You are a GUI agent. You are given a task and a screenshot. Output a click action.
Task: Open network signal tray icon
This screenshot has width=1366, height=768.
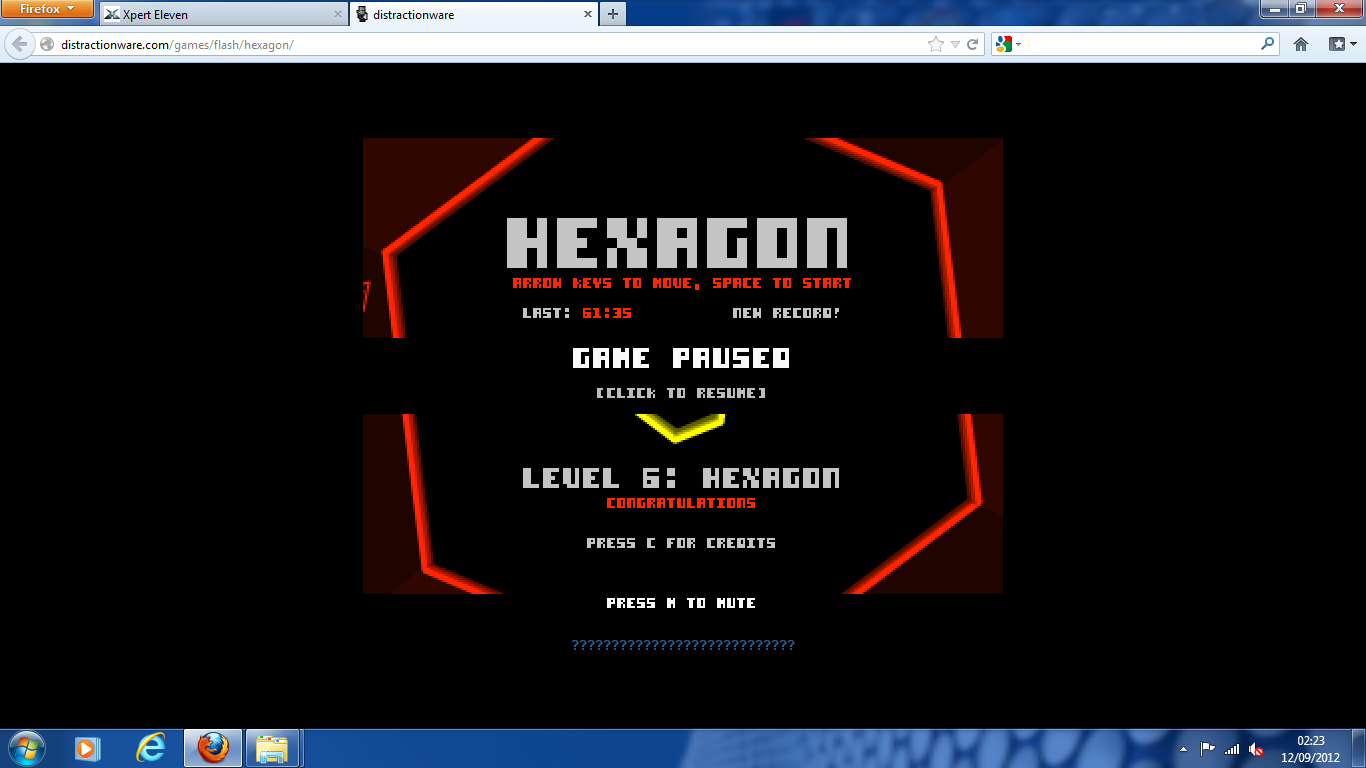click(1232, 749)
